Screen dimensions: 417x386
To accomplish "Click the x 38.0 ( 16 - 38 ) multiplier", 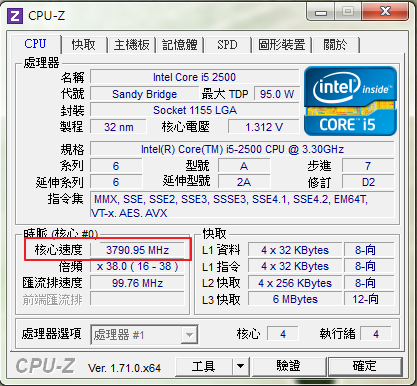I will pyautogui.click(x=137, y=266).
